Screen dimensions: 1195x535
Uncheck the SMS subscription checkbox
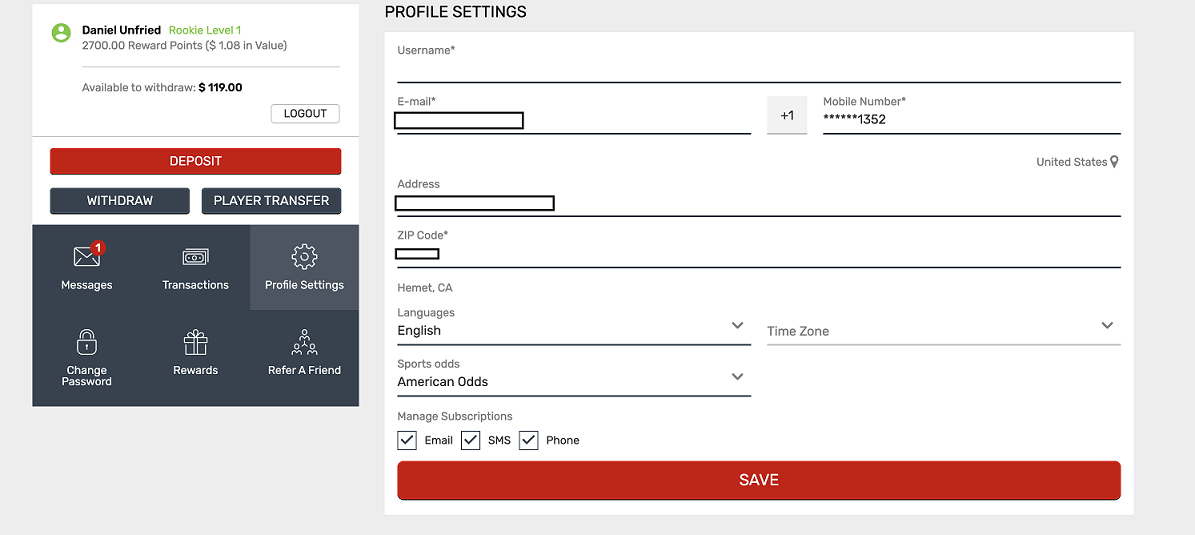[470, 440]
